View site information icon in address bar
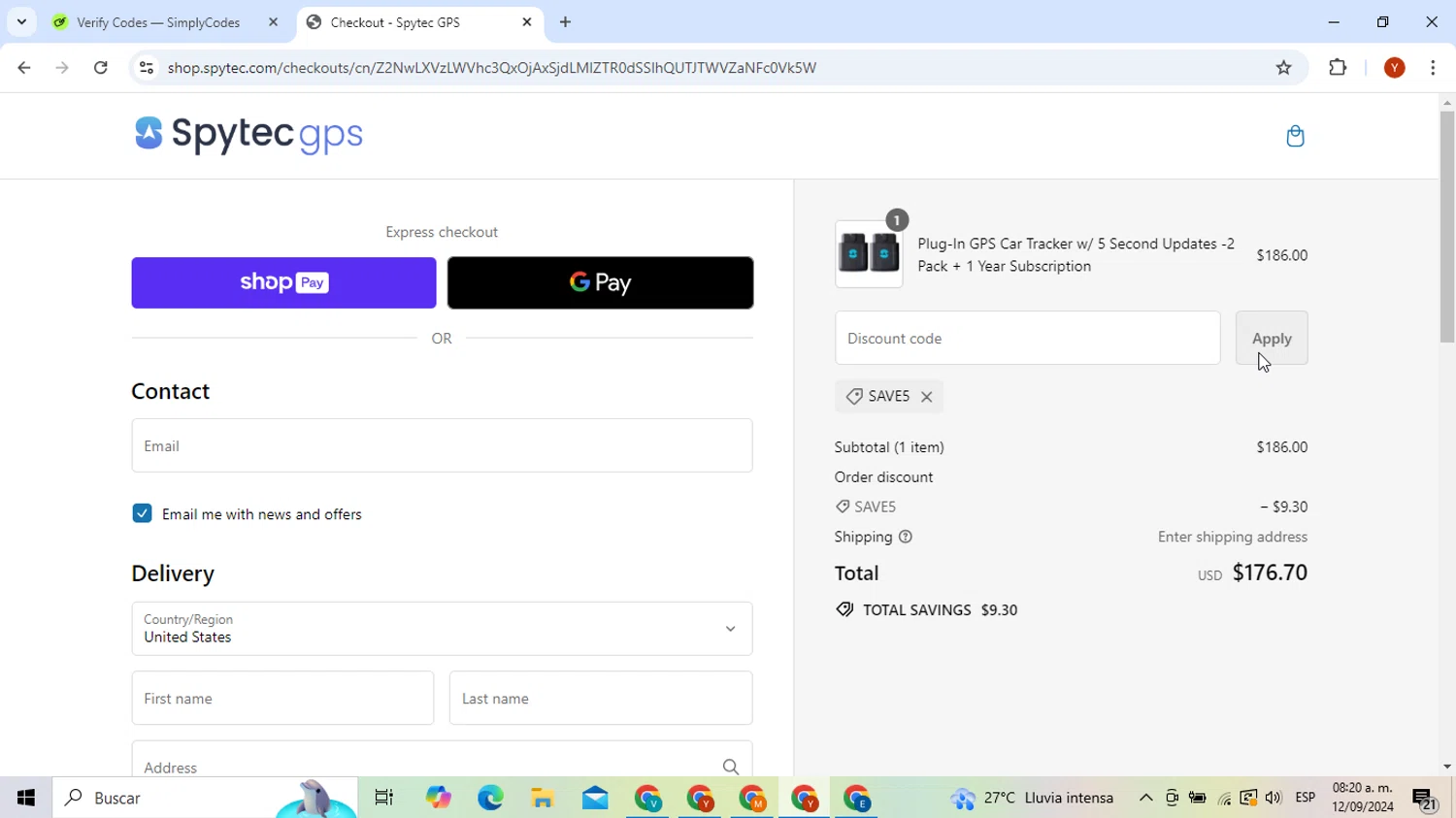The image size is (1456, 818). (x=147, y=68)
